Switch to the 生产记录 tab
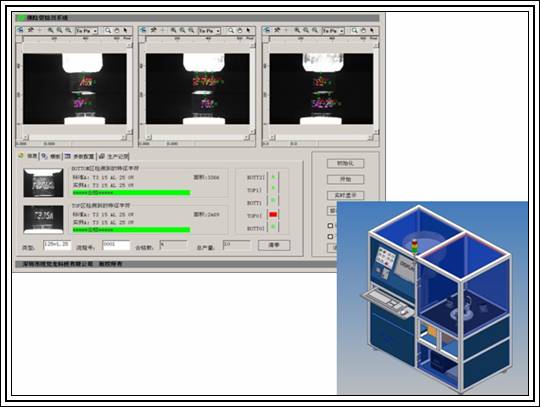This screenshot has height=407, width=540. pos(114,156)
